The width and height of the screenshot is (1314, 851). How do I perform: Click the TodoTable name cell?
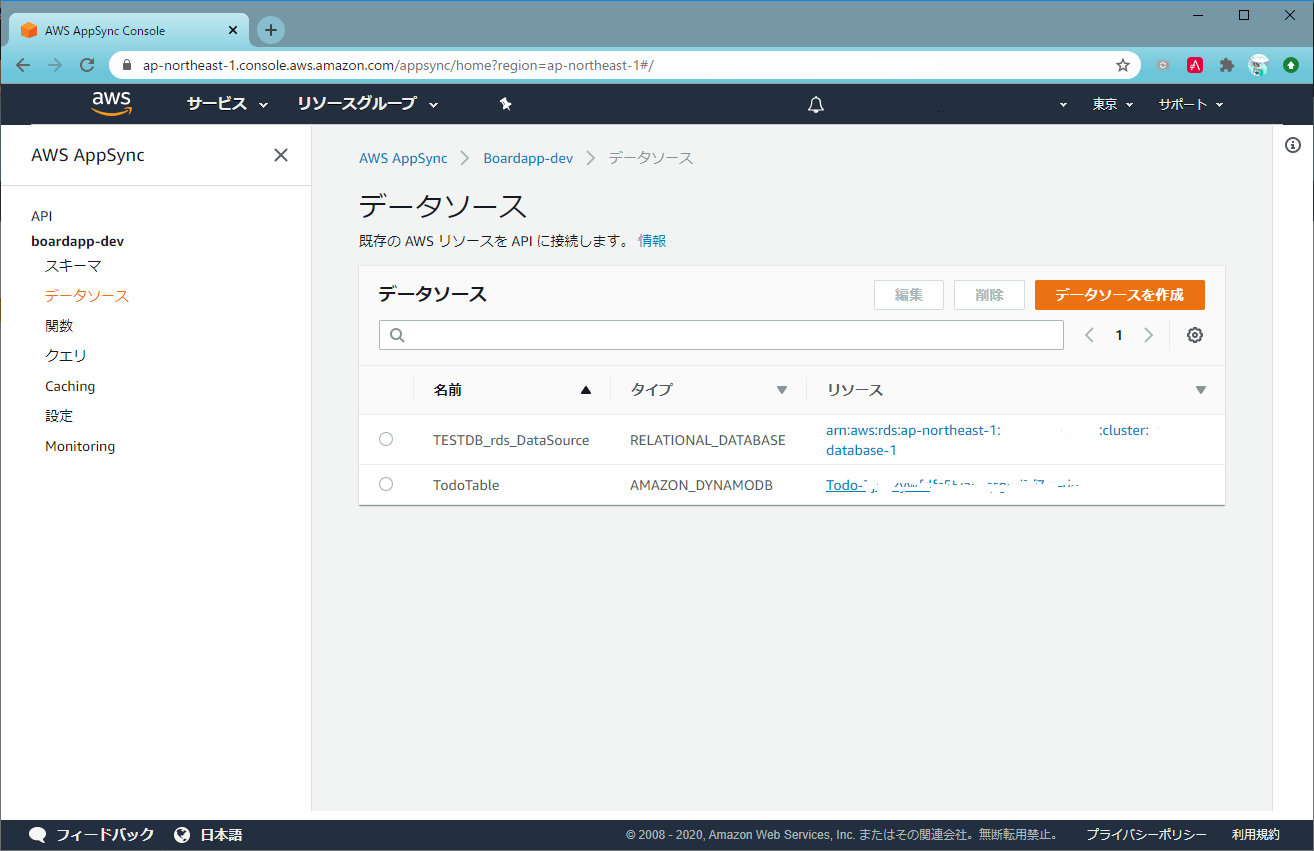tap(466, 485)
